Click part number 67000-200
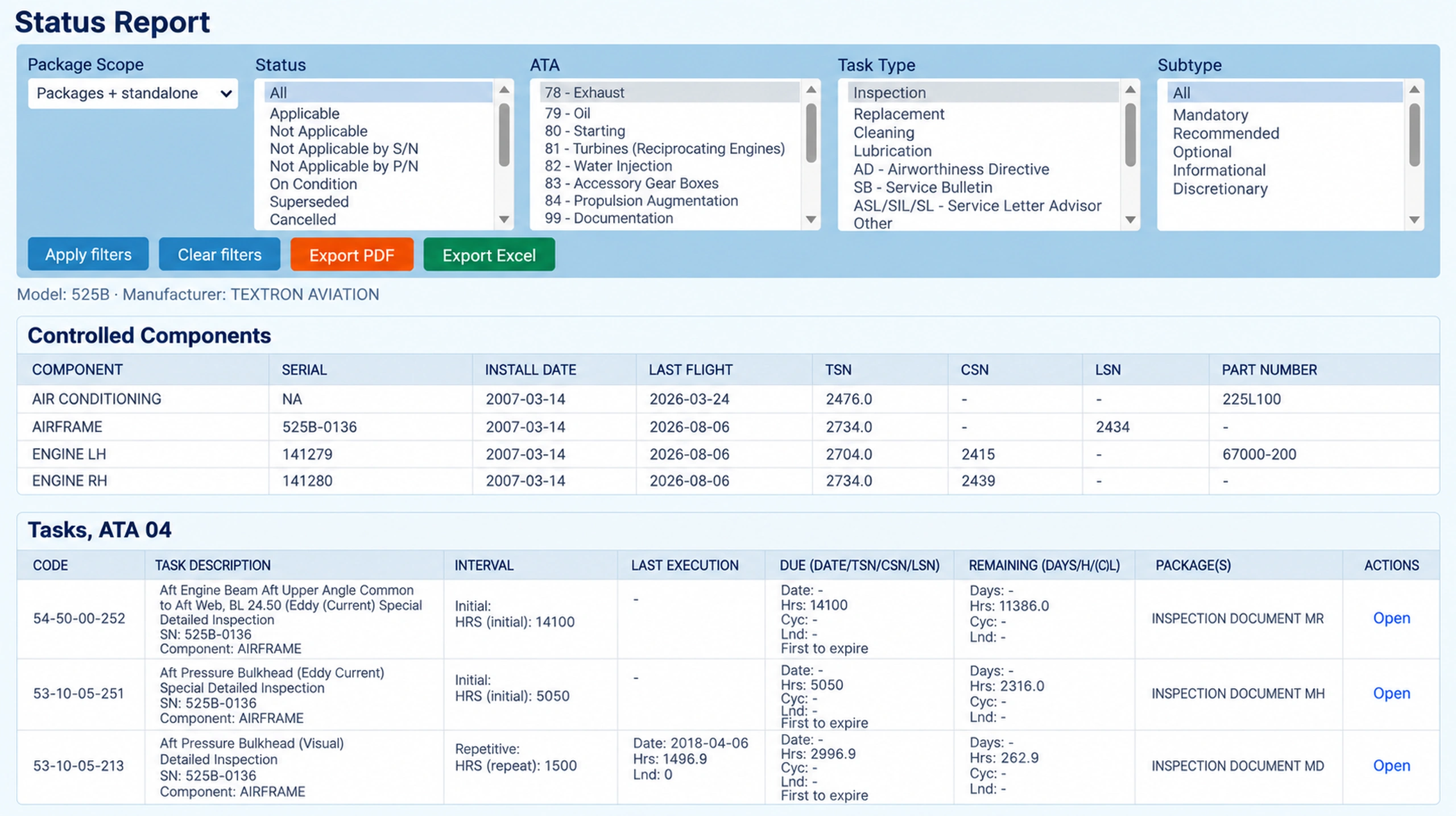Screen dimensions: 1456x816 click(x=1259, y=454)
